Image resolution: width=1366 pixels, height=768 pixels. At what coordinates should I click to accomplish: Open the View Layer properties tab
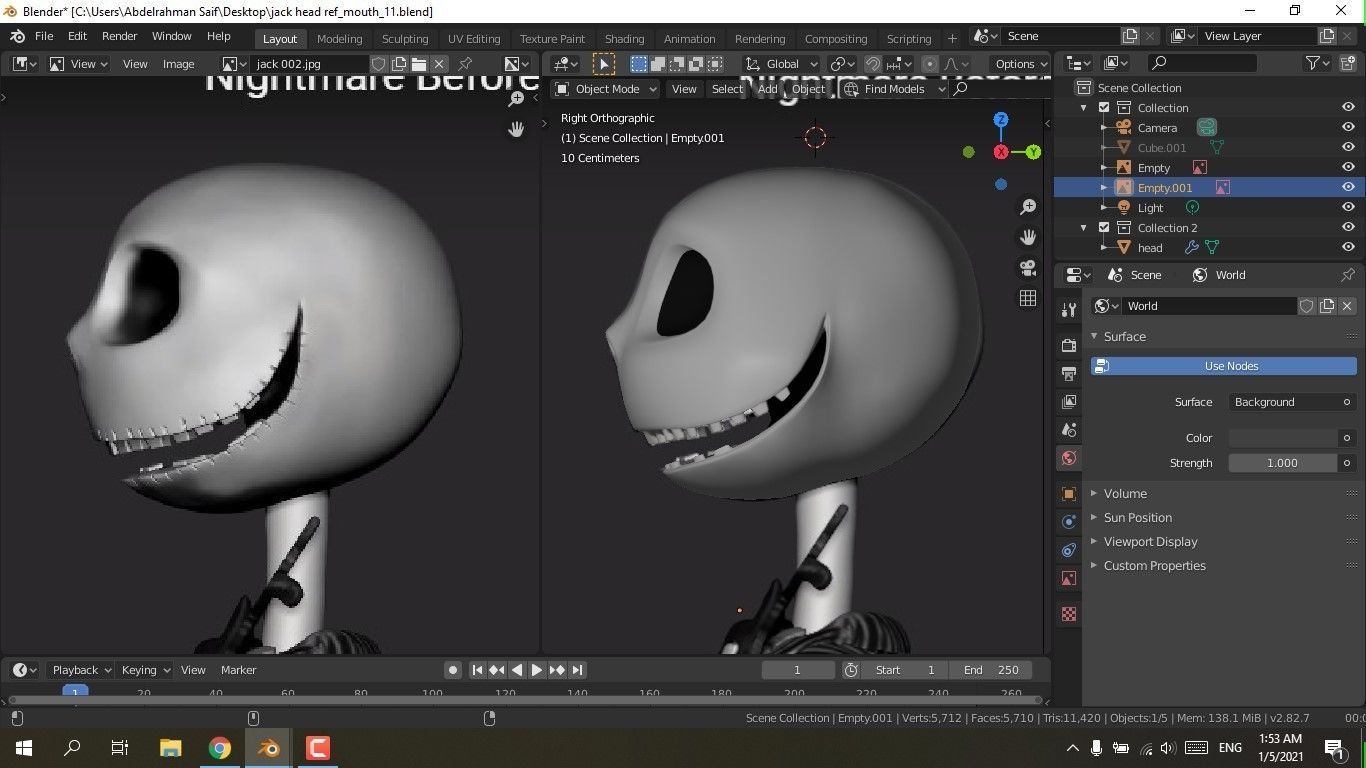coord(1069,402)
